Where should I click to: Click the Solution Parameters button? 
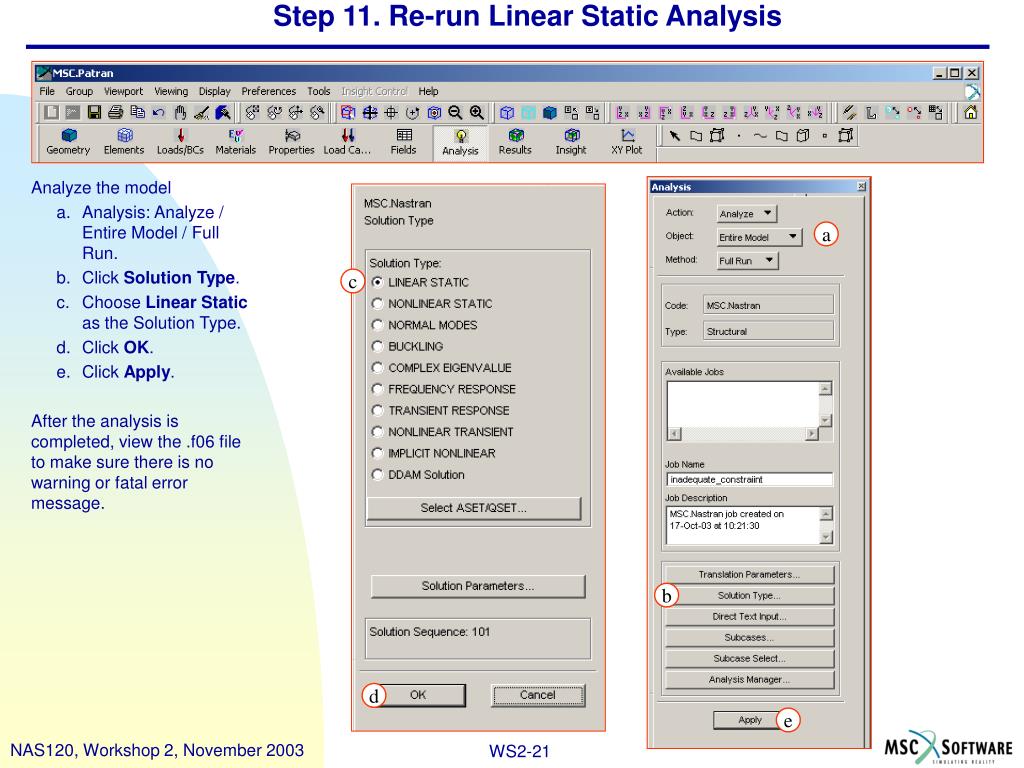tap(477, 586)
